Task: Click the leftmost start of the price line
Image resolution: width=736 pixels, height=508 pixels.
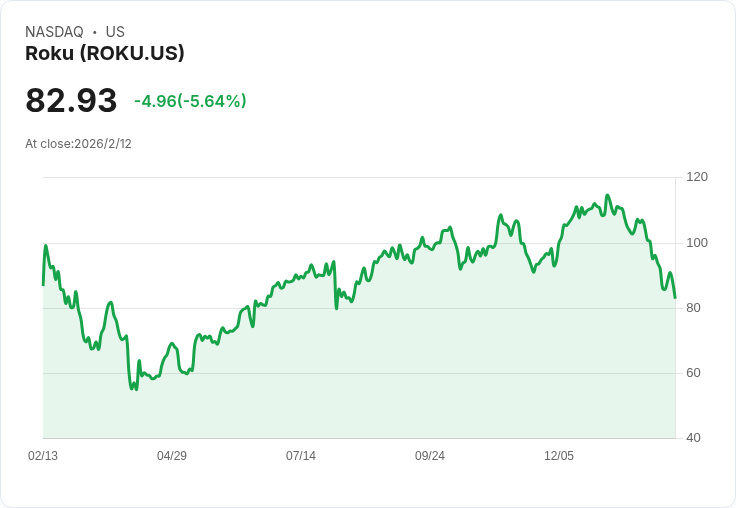Action: [43, 285]
